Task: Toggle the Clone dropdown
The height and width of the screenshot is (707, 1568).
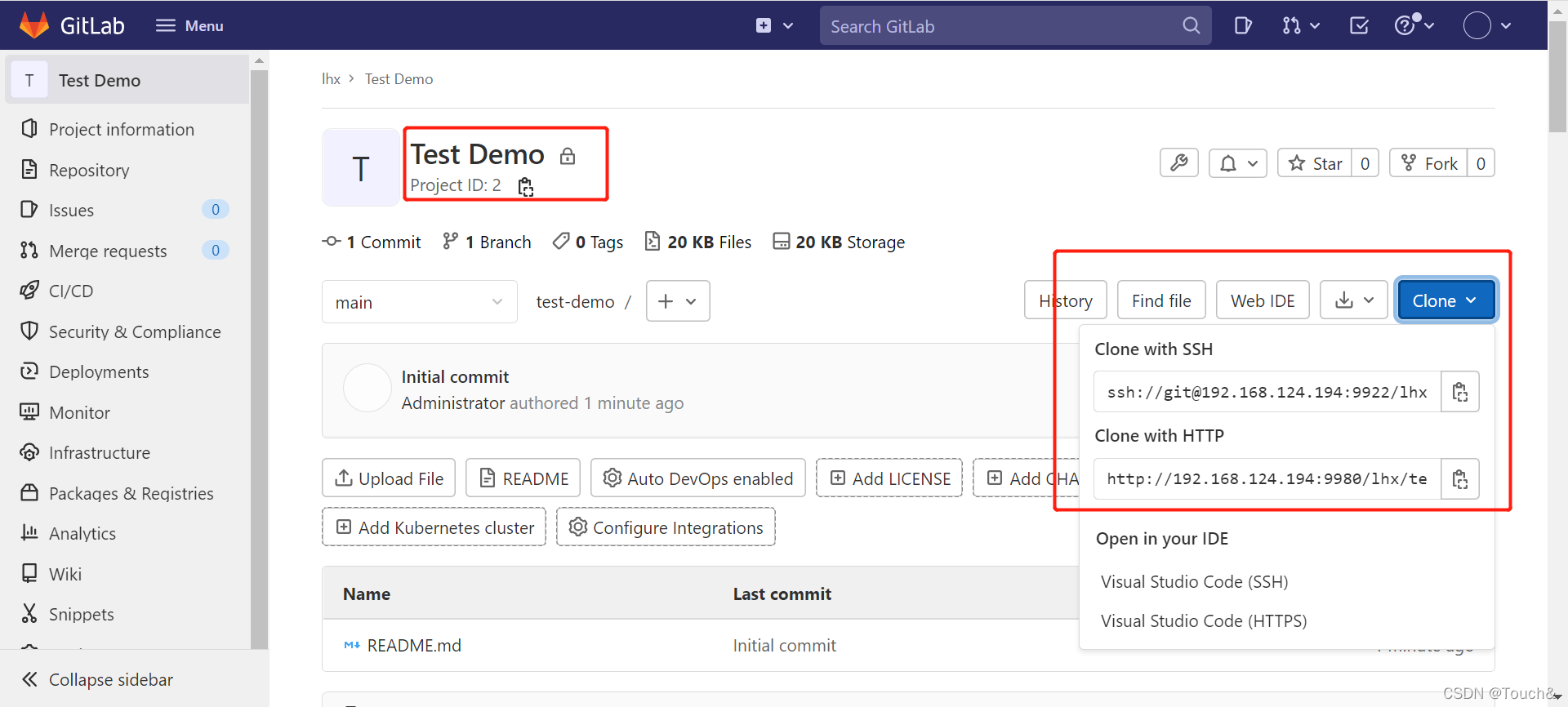Action: pos(1445,300)
